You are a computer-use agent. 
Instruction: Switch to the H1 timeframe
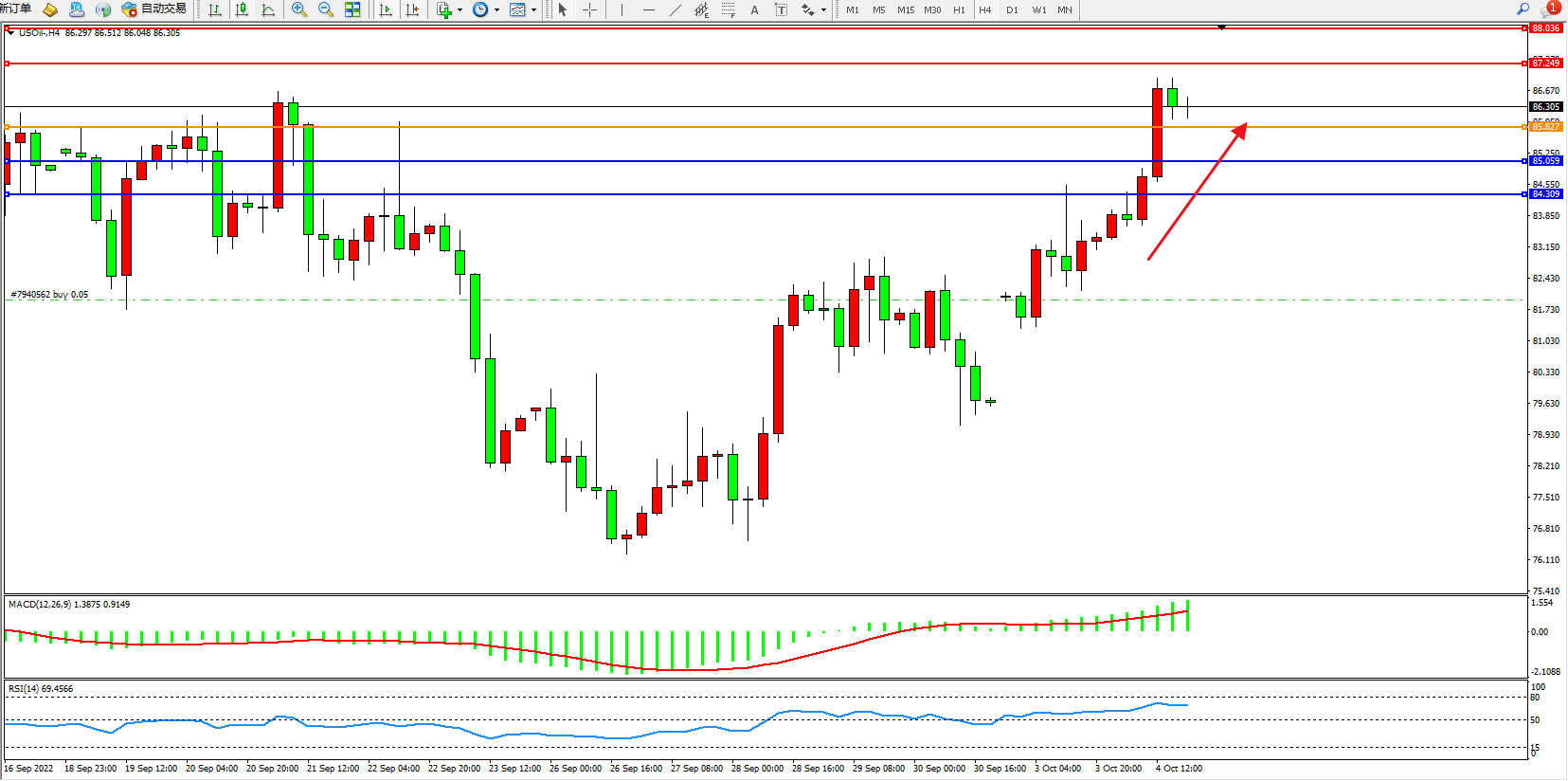pos(959,9)
